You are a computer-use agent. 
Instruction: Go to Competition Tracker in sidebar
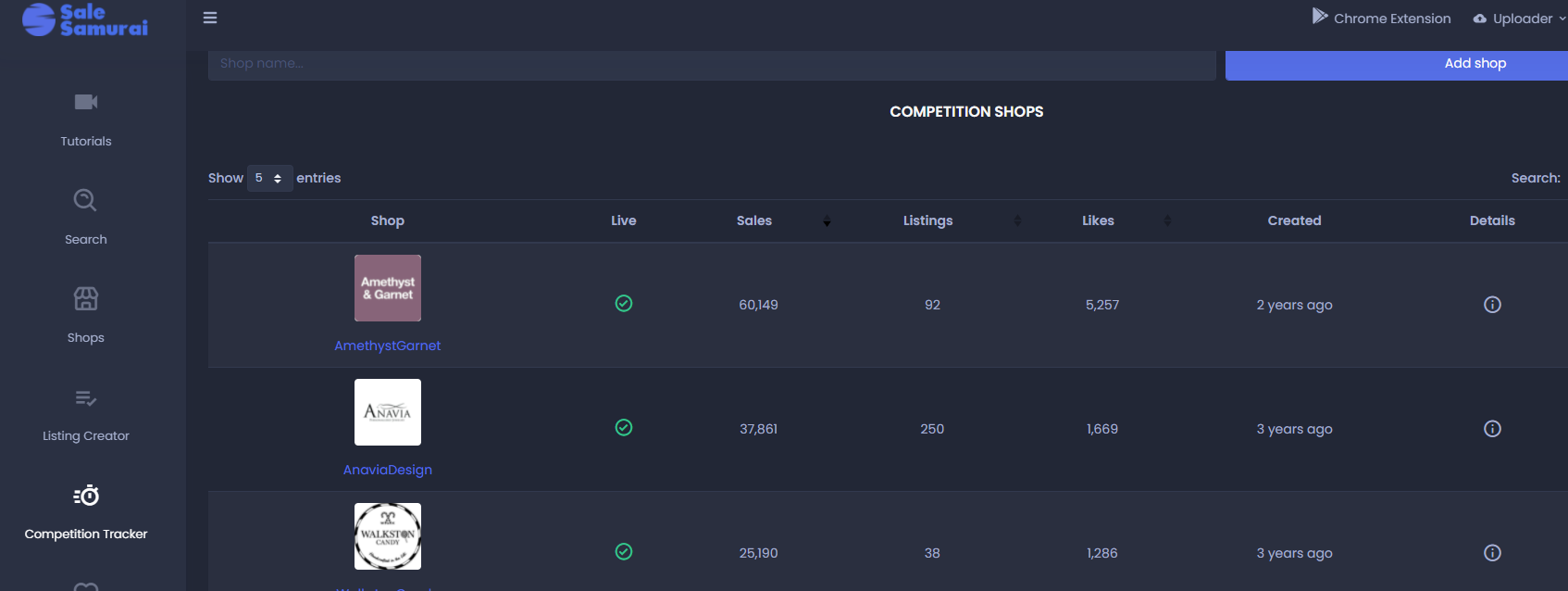tap(86, 534)
